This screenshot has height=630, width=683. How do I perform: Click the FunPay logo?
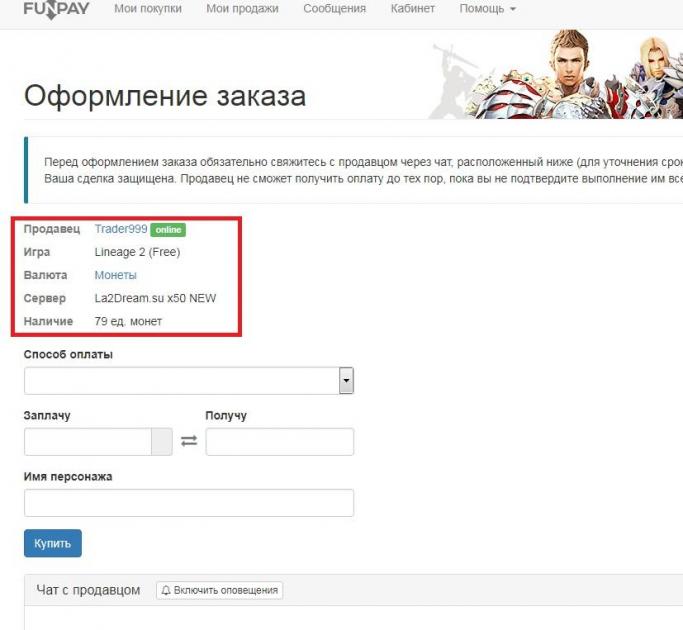56,10
